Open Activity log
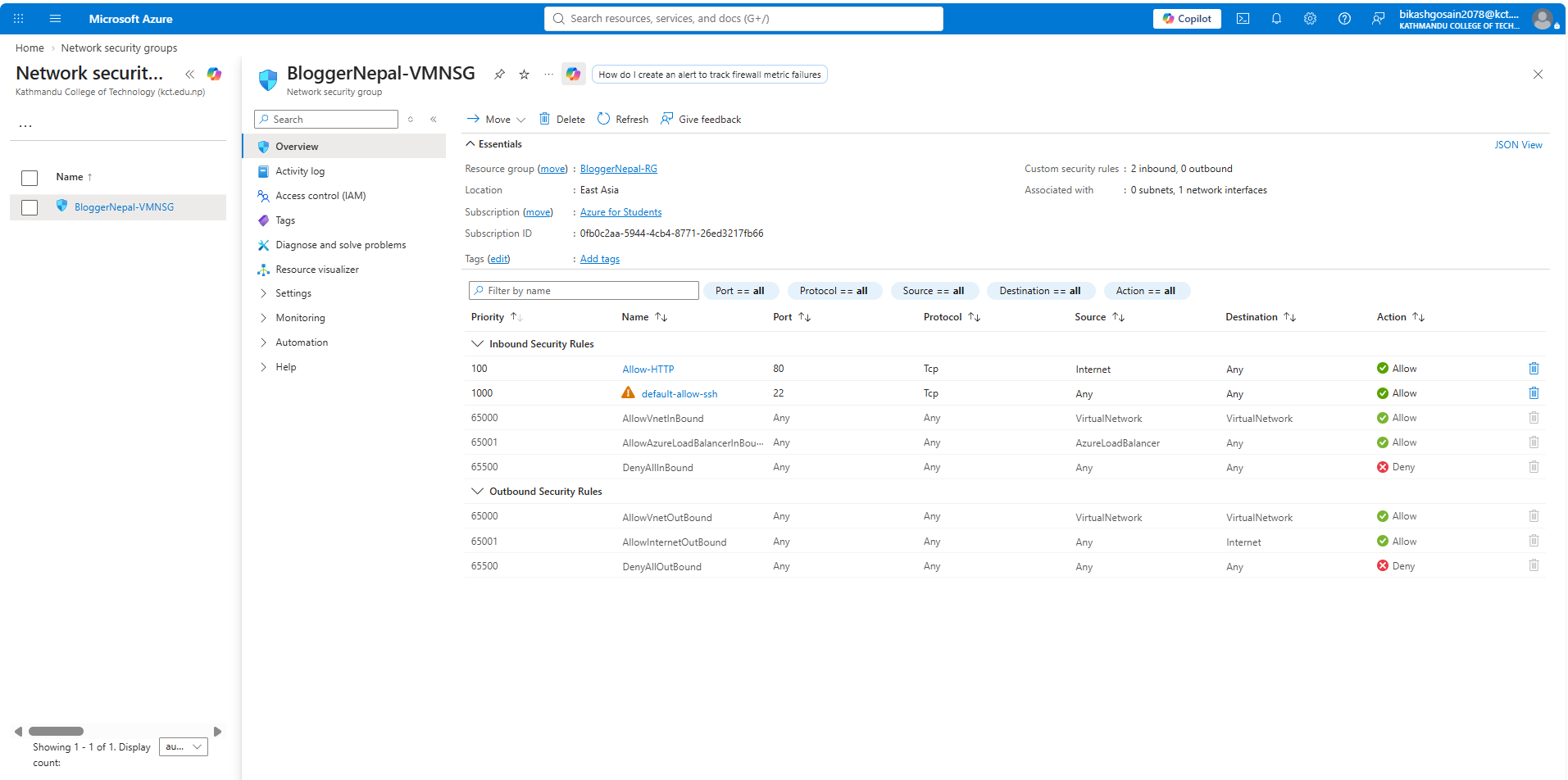Image resolution: width=1568 pixels, height=780 pixels. [300, 171]
